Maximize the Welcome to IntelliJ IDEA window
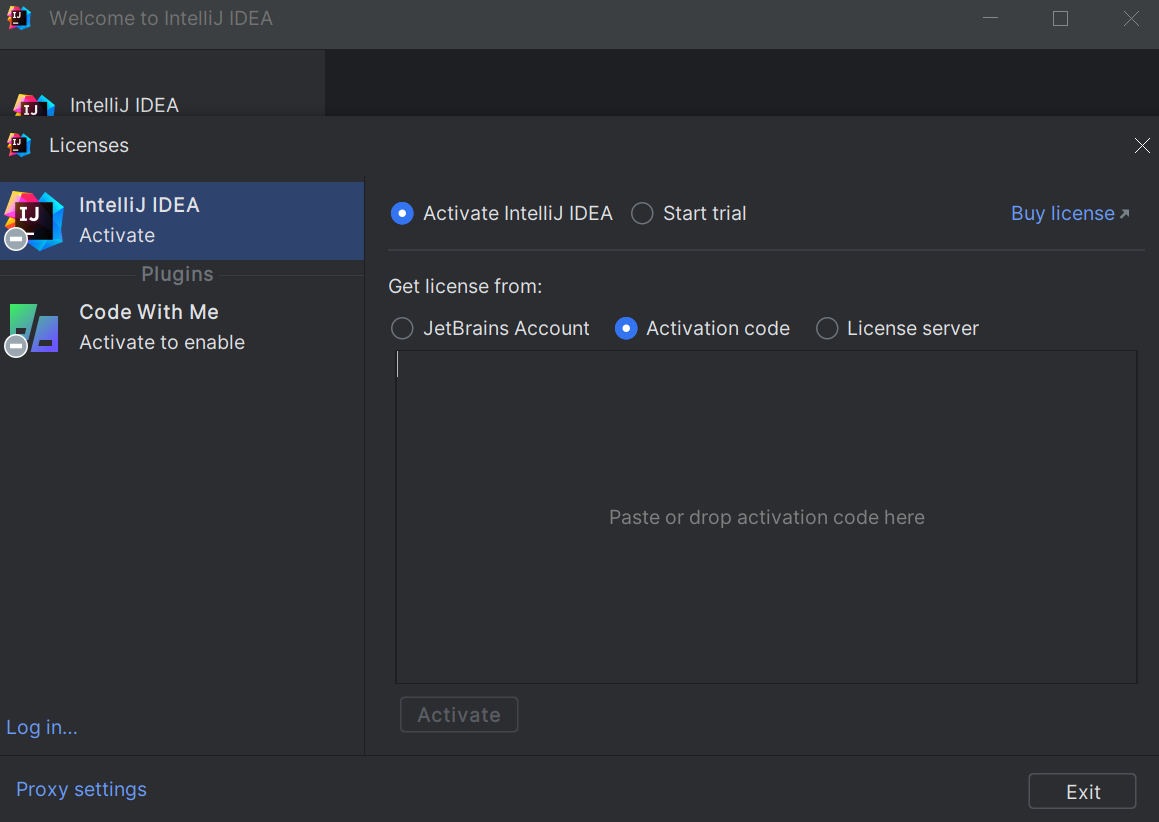The image size is (1159, 822). click(1060, 18)
